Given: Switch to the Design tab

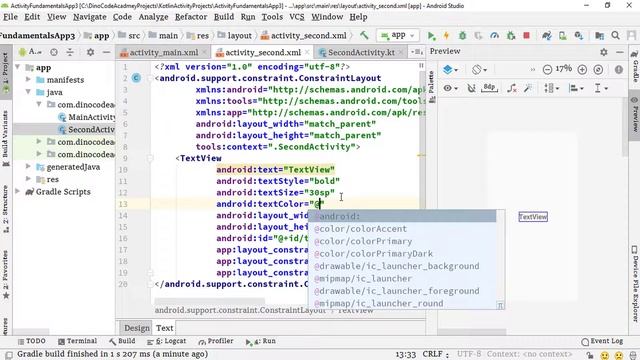Looking at the screenshot, I should coord(137,328).
